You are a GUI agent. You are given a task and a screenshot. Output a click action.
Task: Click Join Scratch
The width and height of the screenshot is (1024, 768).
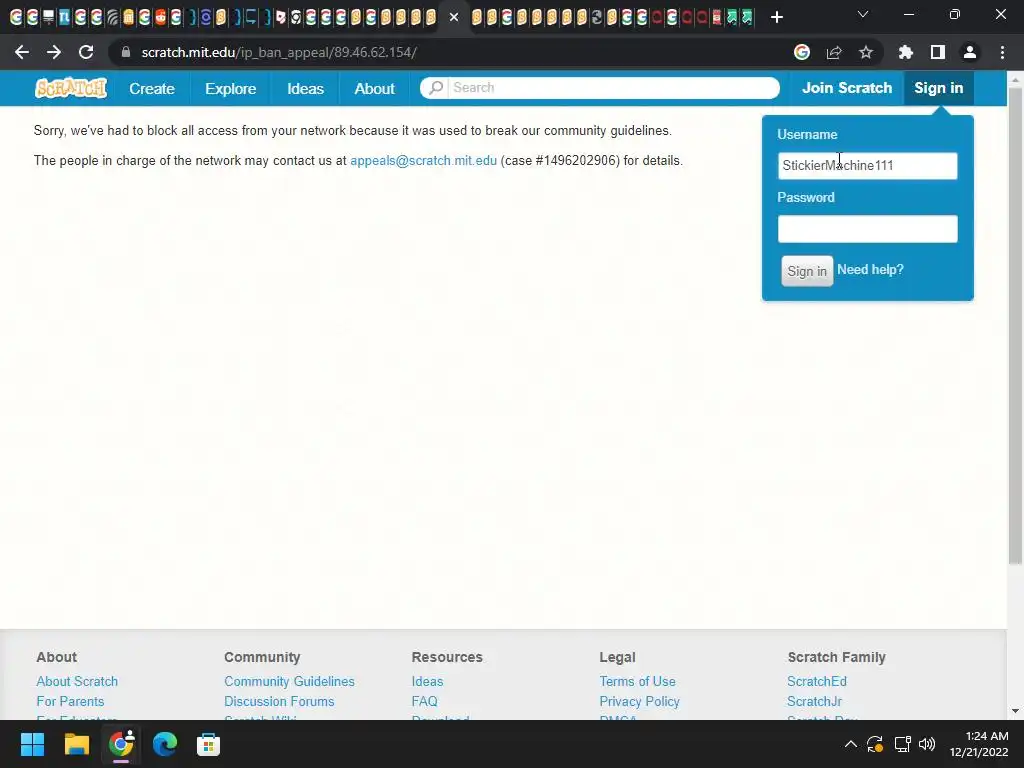point(846,88)
